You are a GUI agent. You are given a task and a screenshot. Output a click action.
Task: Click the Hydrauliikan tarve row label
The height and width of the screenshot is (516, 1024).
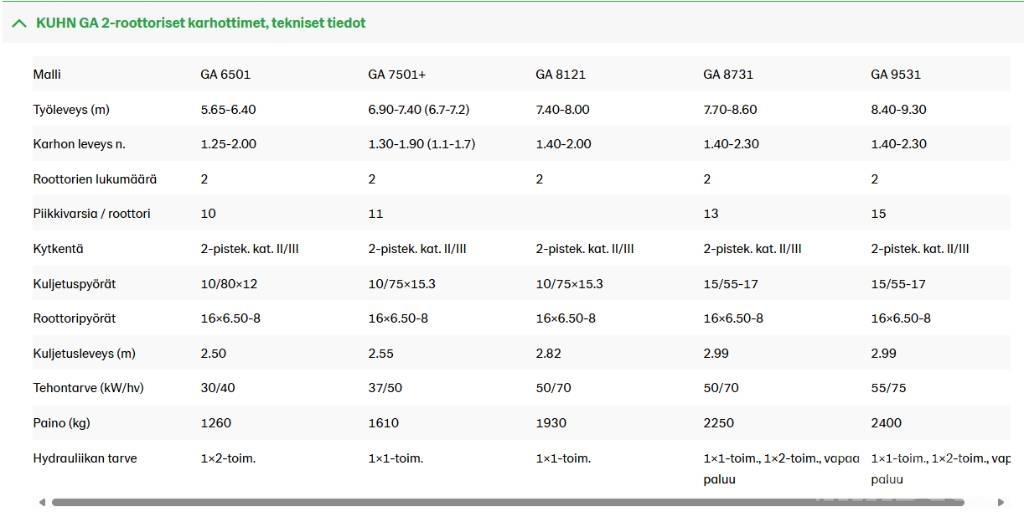pos(85,458)
